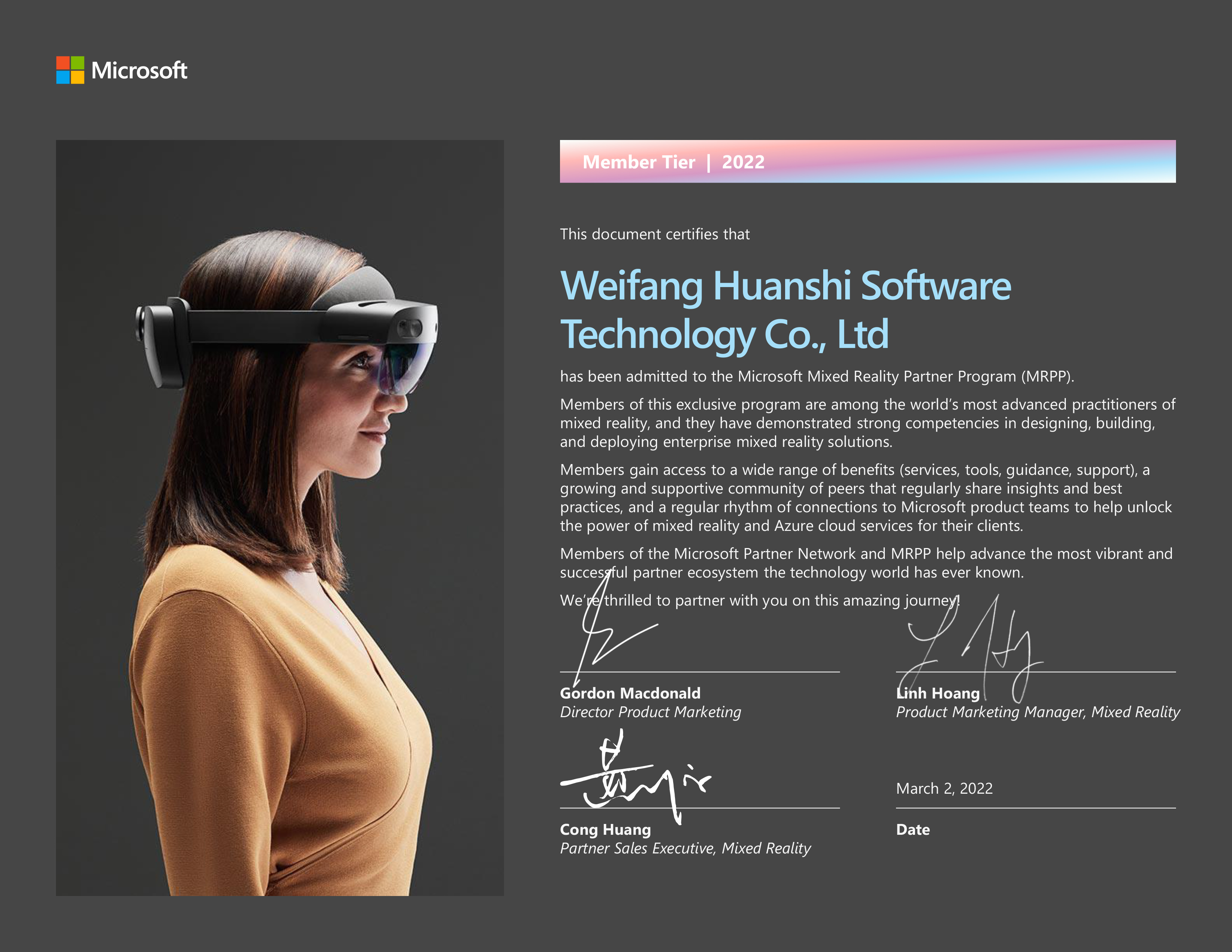The height and width of the screenshot is (952, 1232).
Task: Click the Microsoft four-color logo icon
Action: [x=70, y=70]
